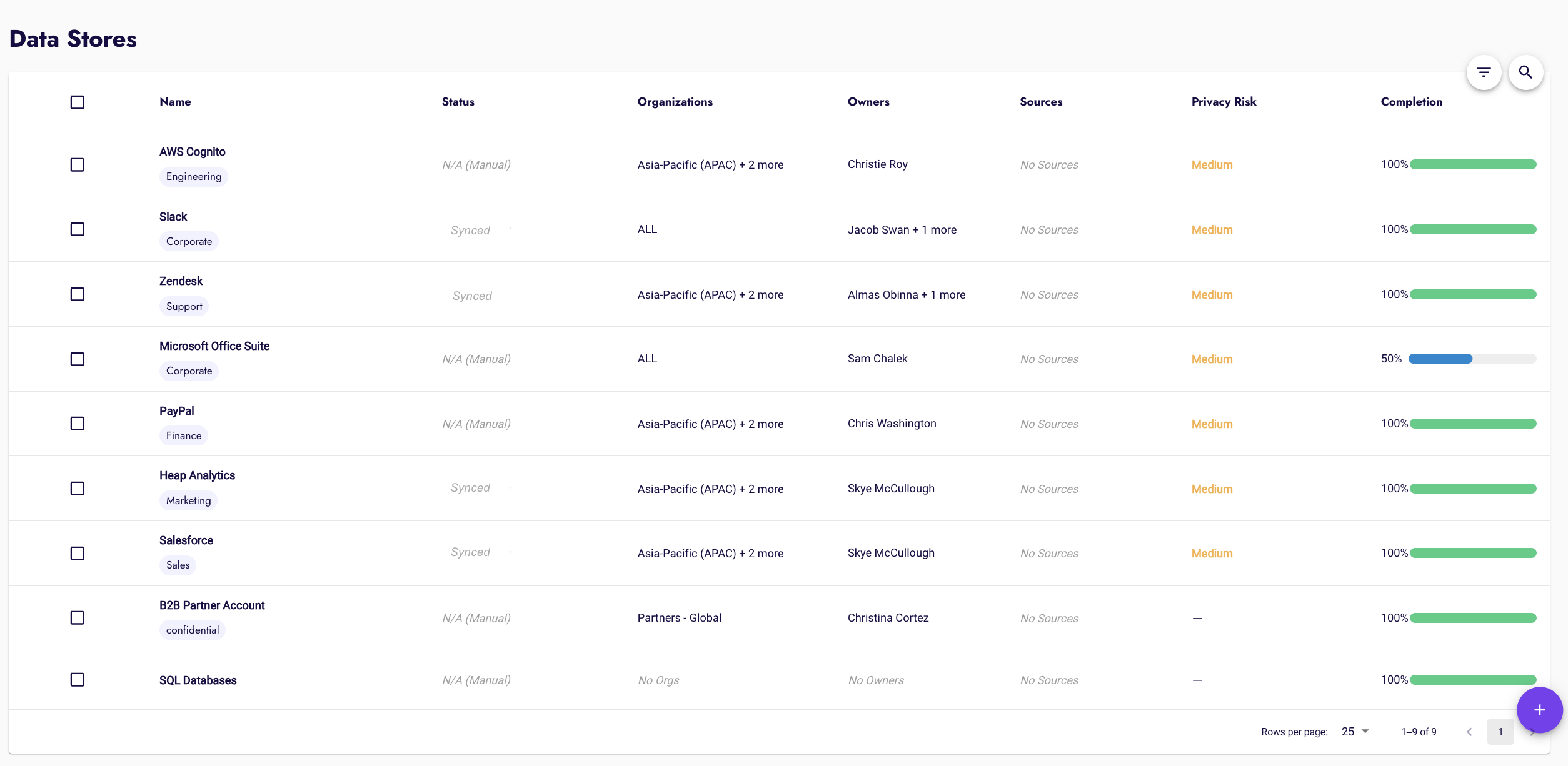Click the No Orgs cell
Screen dimensions: 1568x766
coord(658,680)
